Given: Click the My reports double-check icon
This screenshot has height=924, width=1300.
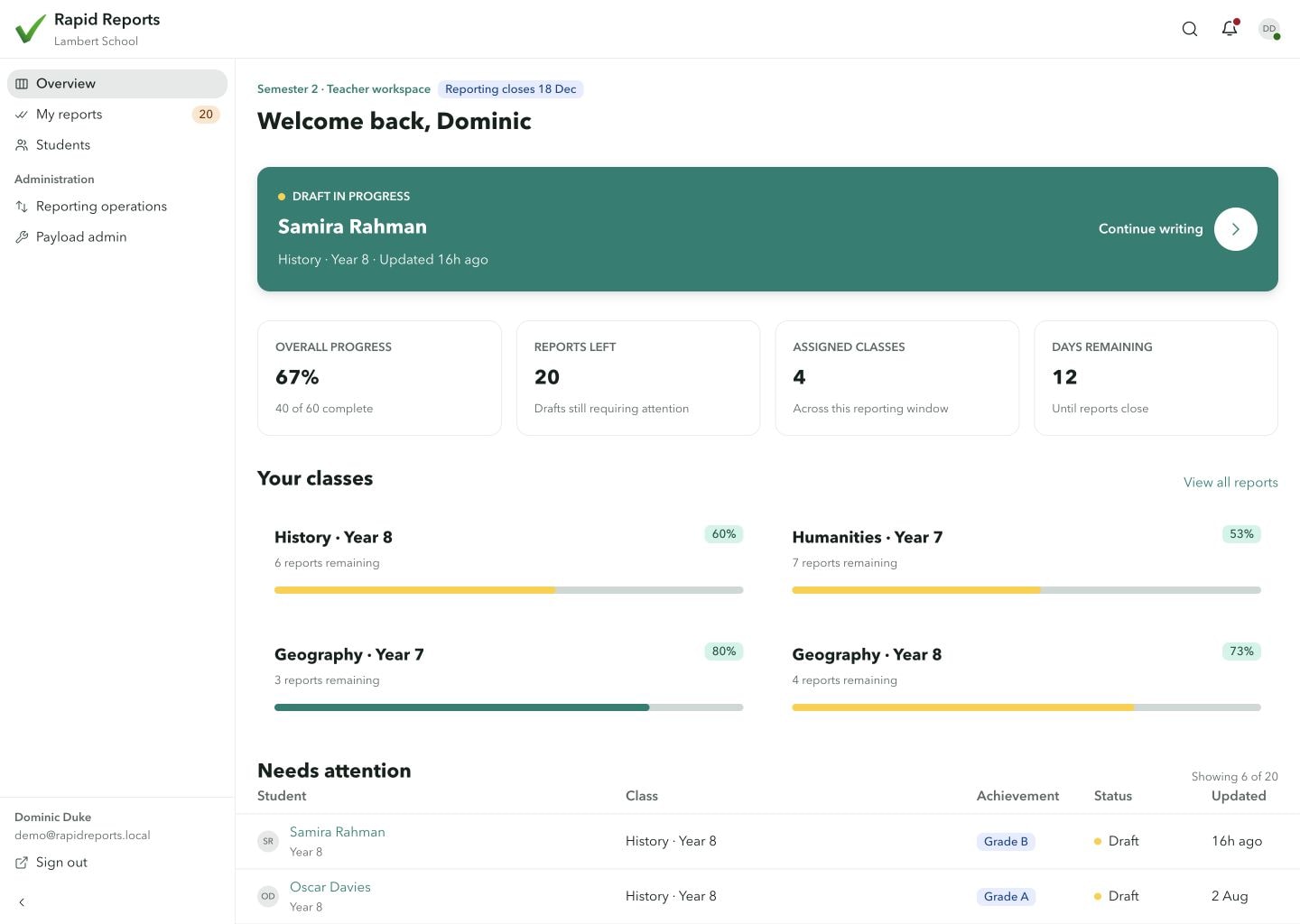Looking at the screenshot, I should tap(22, 115).
